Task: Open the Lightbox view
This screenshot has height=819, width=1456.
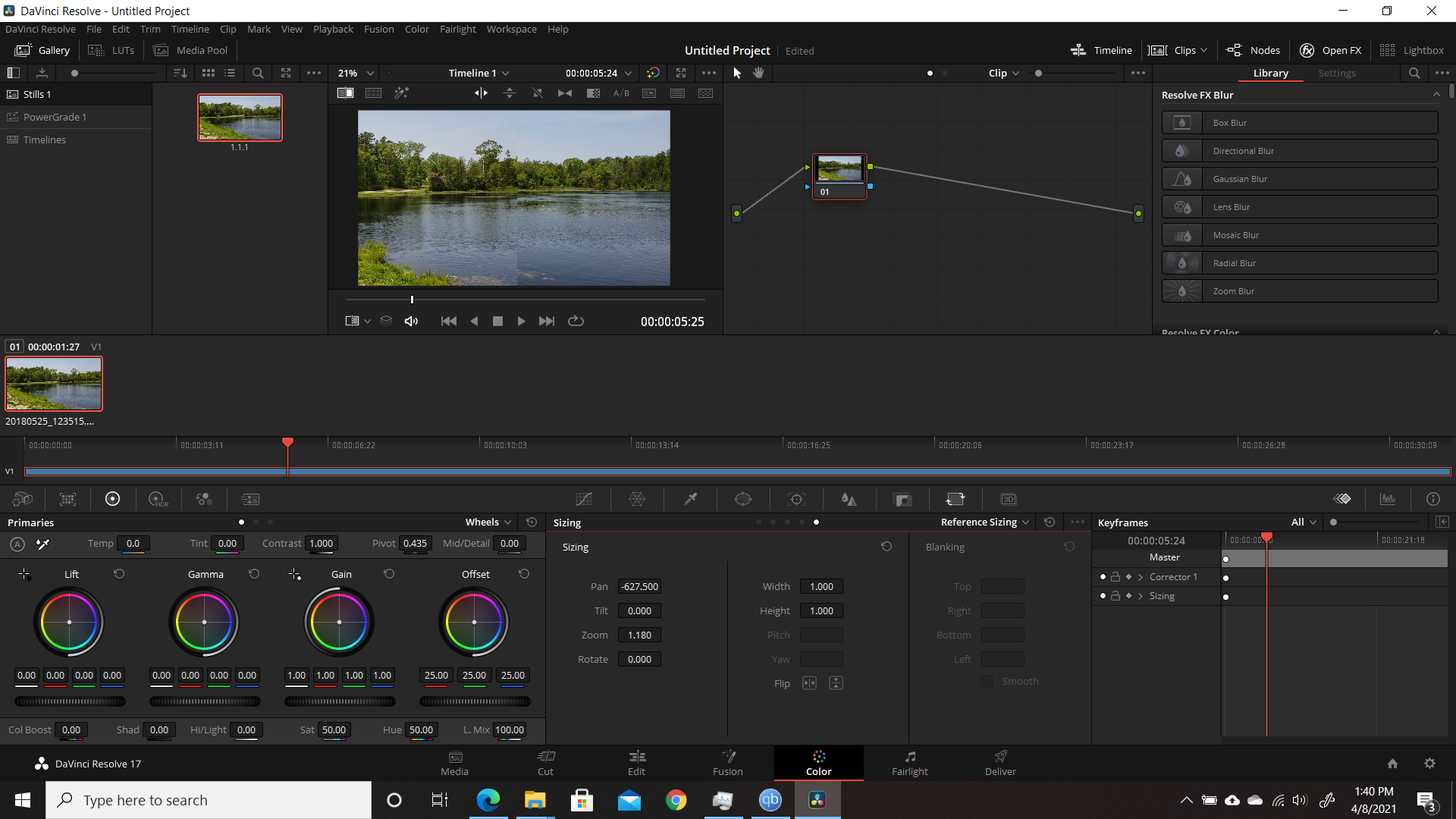Action: [1411, 50]
